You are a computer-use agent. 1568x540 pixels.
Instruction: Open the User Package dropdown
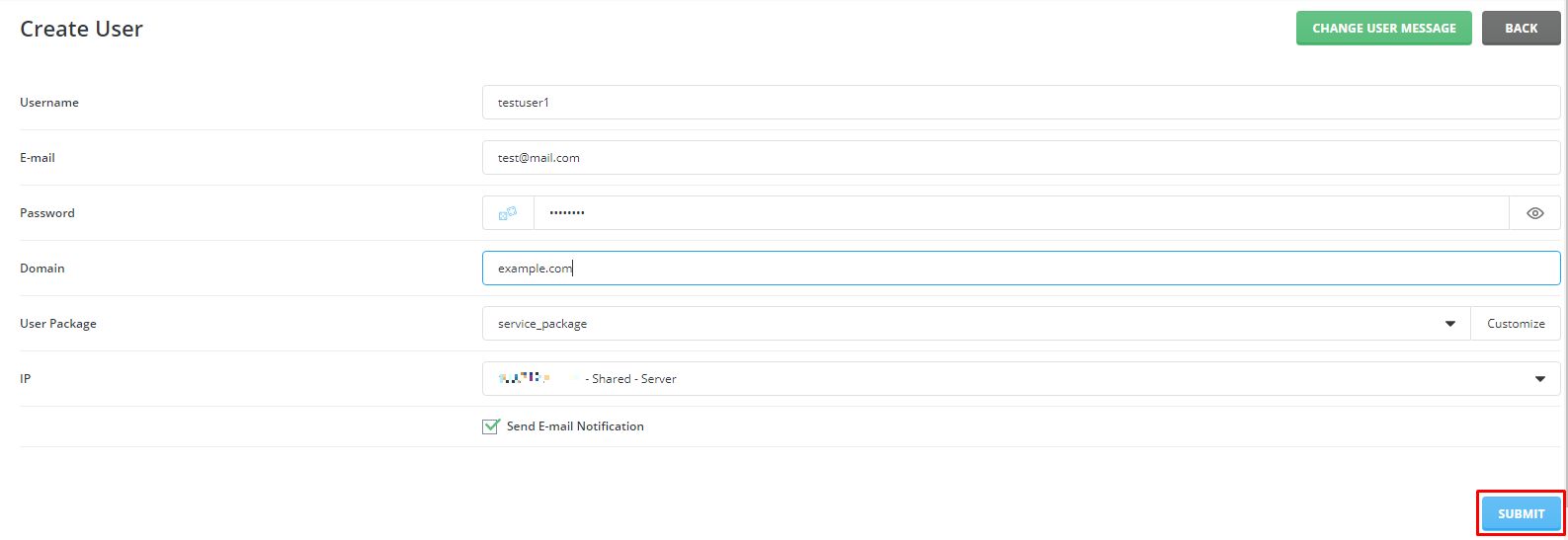click(x=976, y=324)
